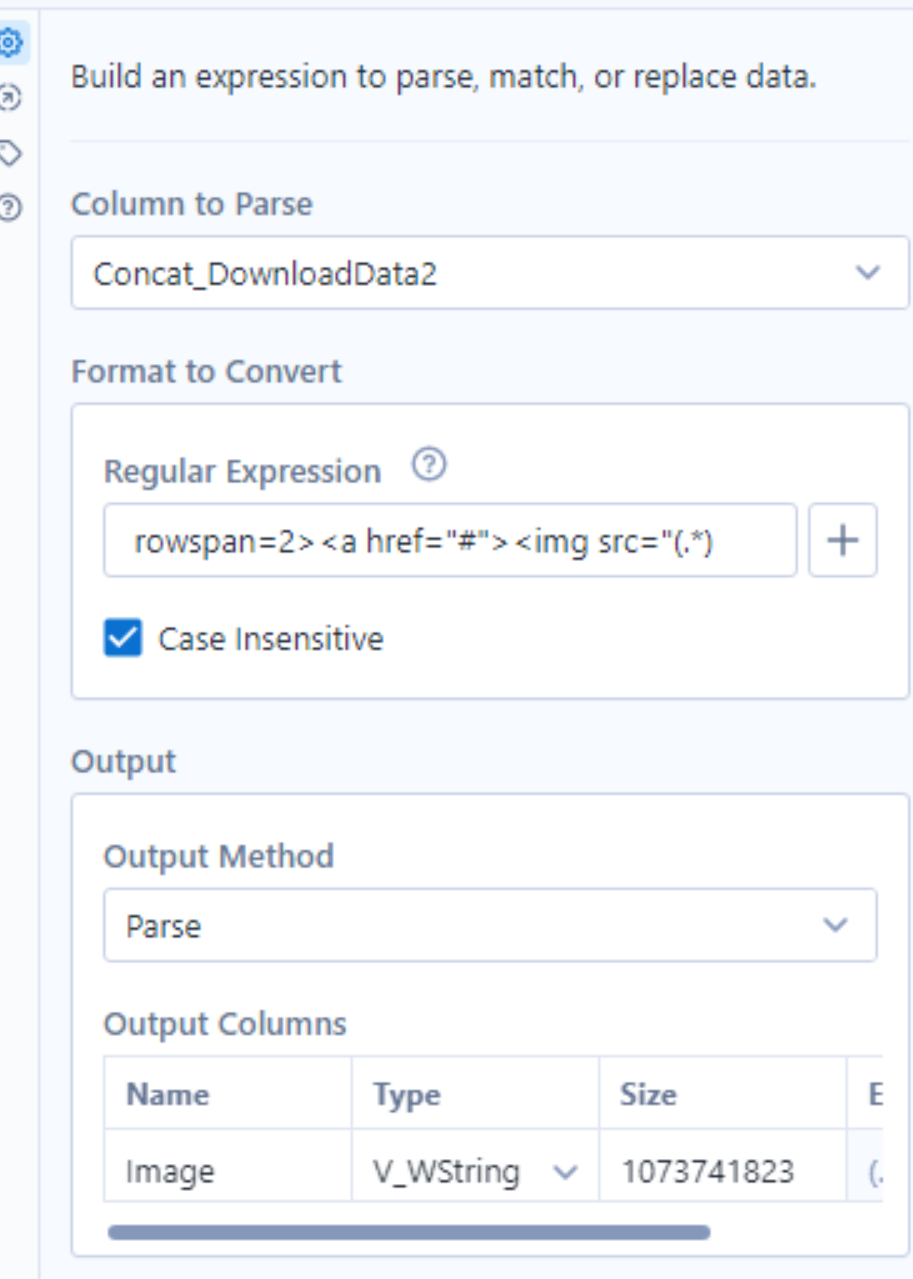913x1279 pixels.
Task: Click the Case Insensitive label text
Action: (x=270, y=639)
